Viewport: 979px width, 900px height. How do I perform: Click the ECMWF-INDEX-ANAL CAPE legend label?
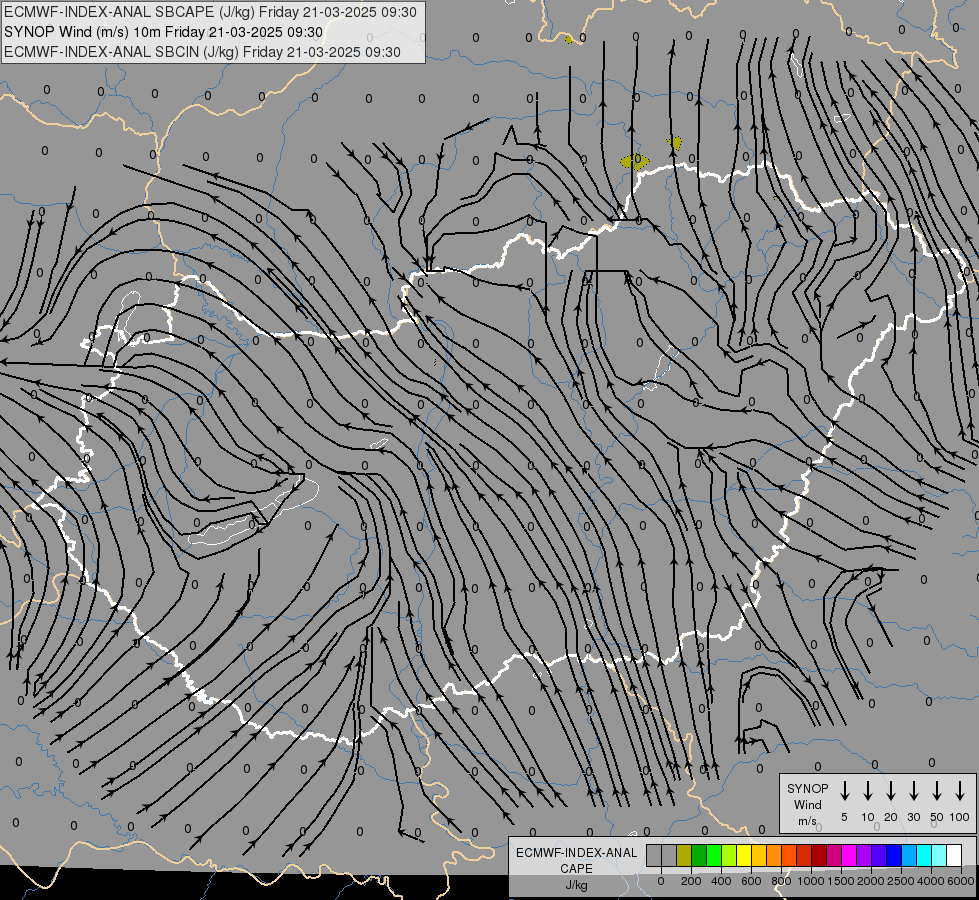pyautogui.click(x=576, y=860)
